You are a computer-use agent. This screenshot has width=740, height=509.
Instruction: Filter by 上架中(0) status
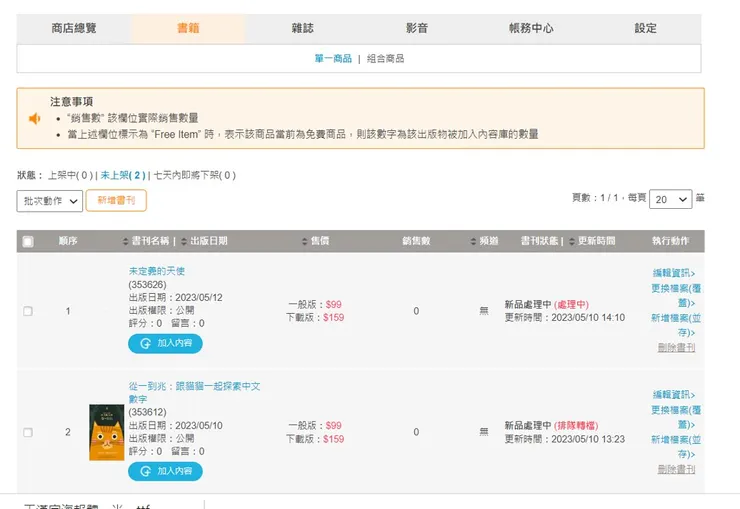coord(70,175)
